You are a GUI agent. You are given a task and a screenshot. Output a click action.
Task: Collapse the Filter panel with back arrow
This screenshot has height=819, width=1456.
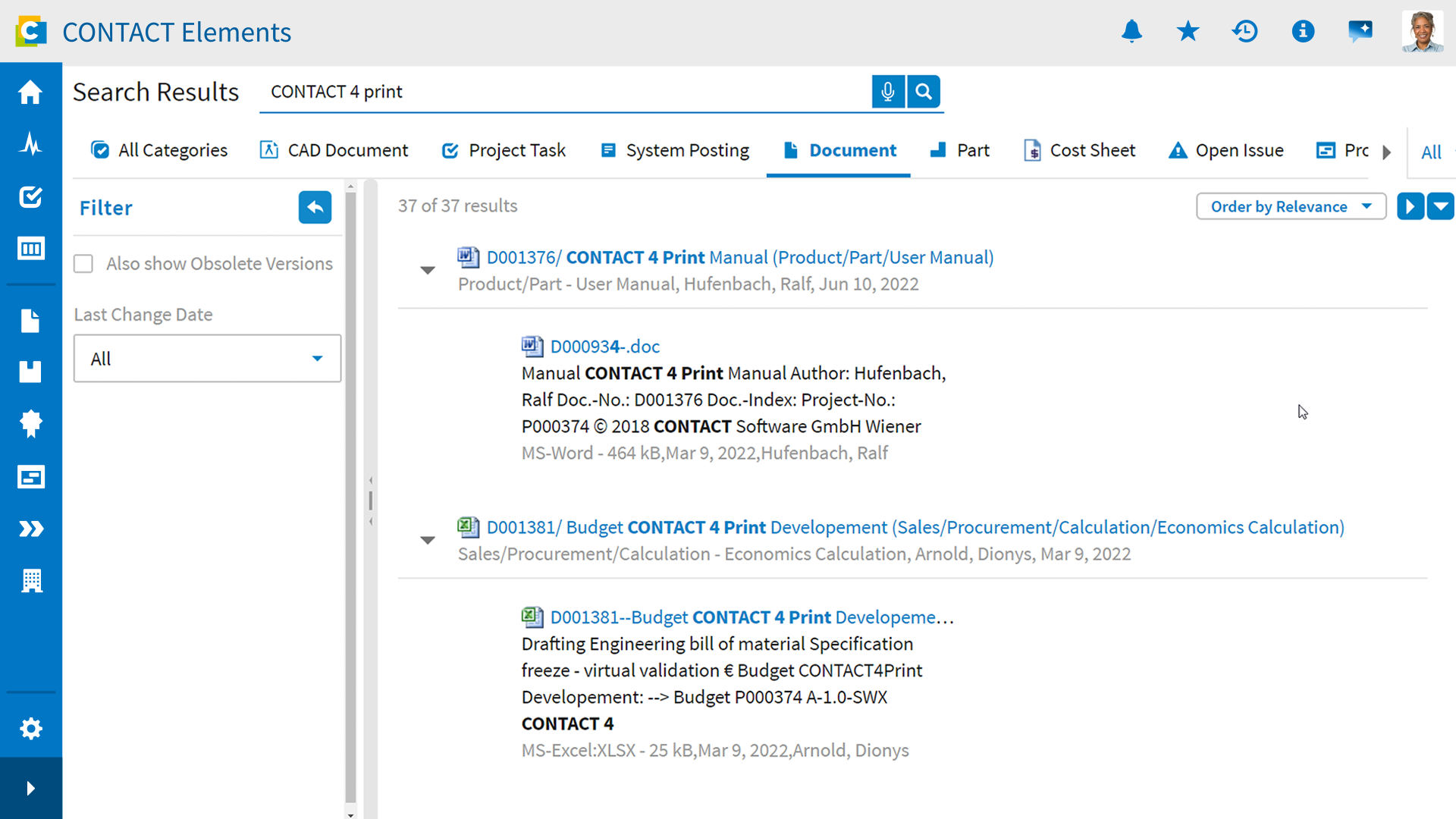315,207
